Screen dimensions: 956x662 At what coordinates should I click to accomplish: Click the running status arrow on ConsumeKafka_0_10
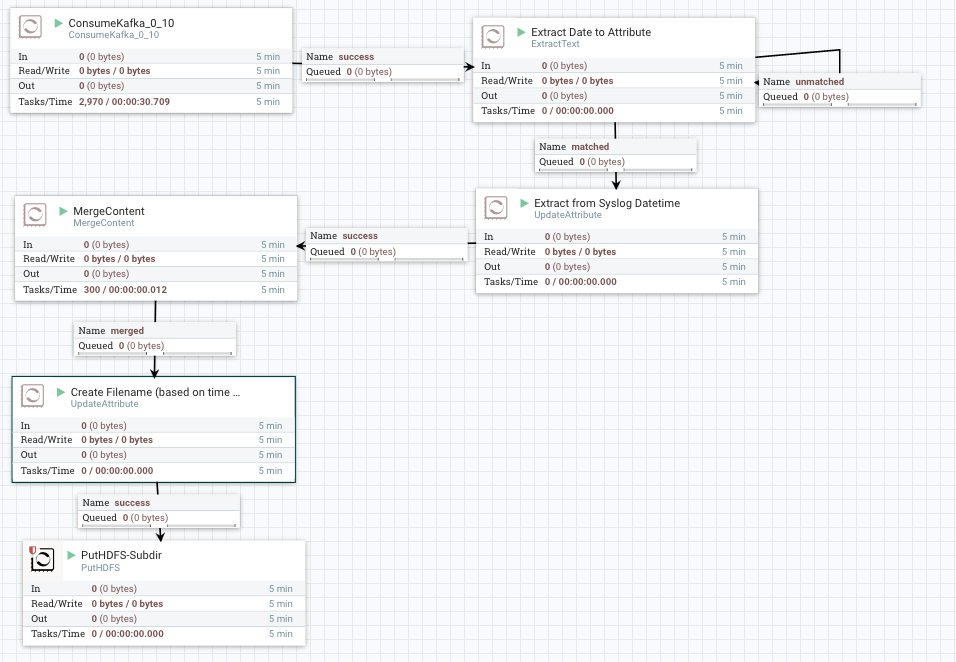(x=58, y=22)
